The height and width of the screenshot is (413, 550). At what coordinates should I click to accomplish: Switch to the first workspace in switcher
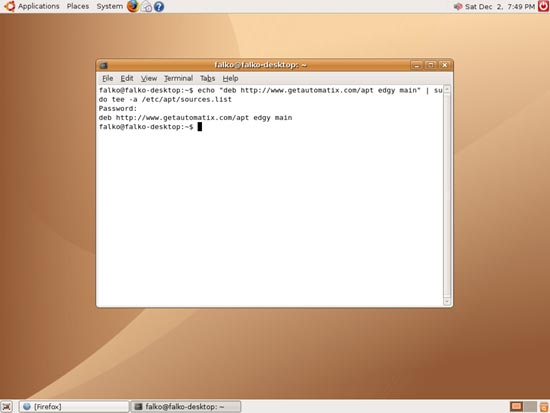[x=516, y=407]
